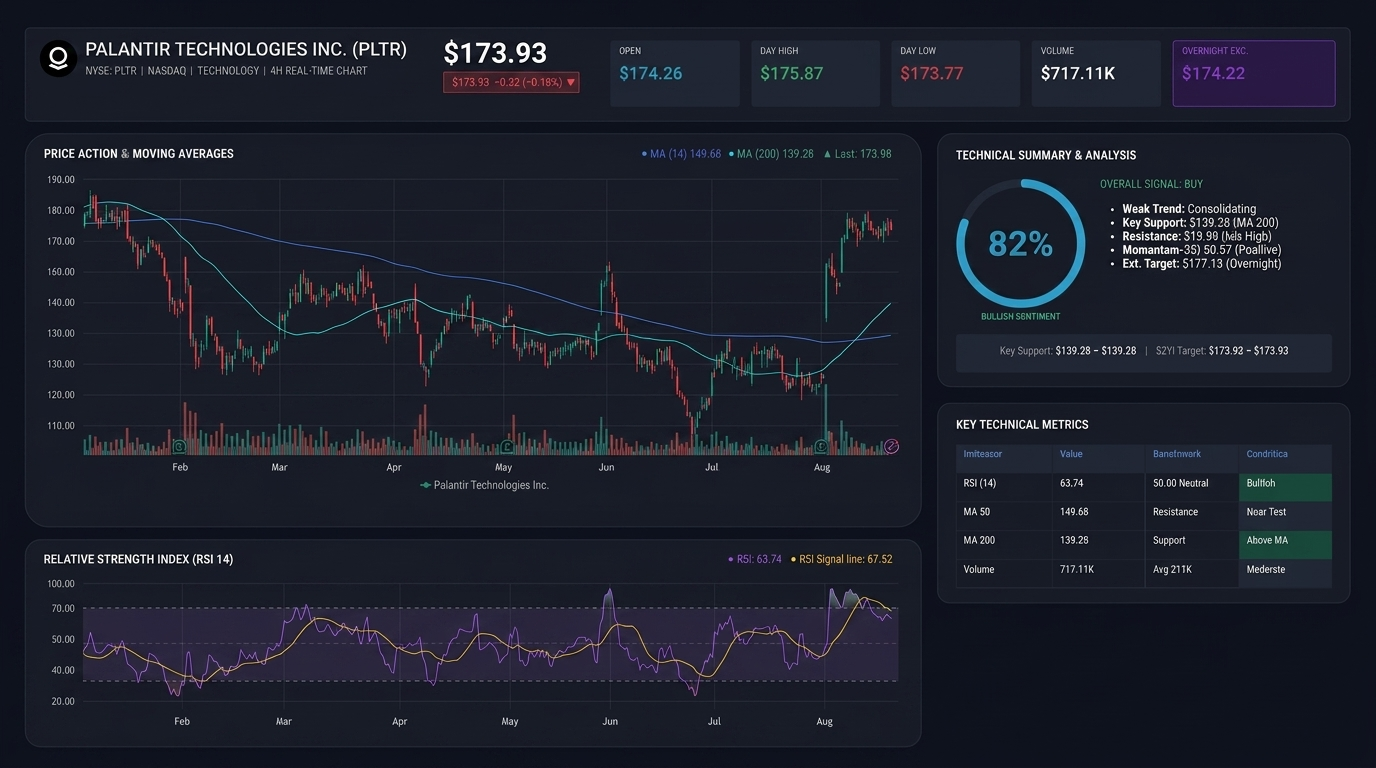
Task: Click the Palantir logo icon in header
Action: coord(58,59)
